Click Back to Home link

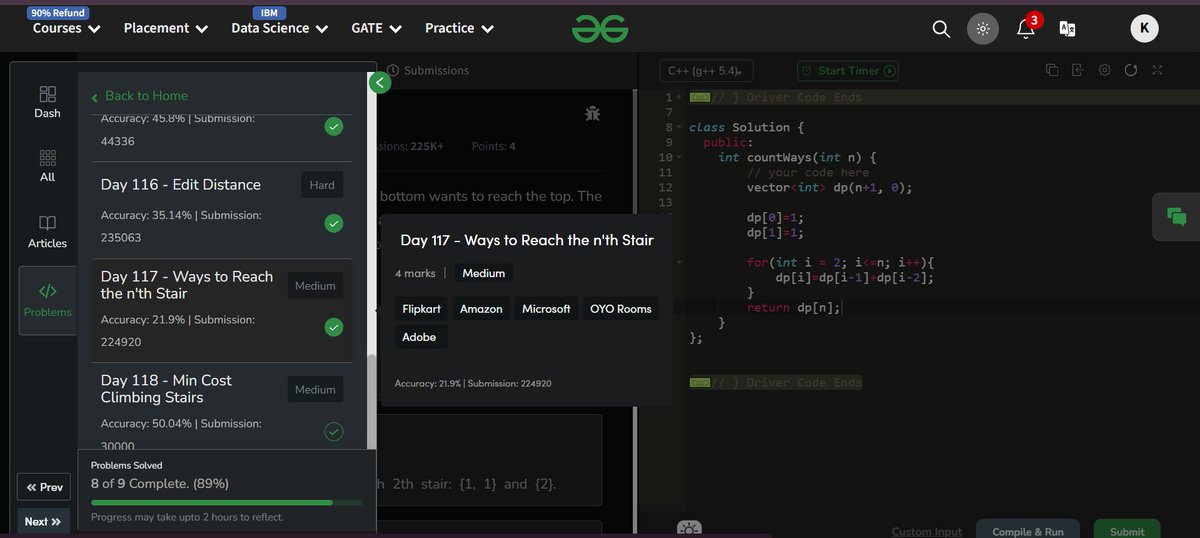139,96
